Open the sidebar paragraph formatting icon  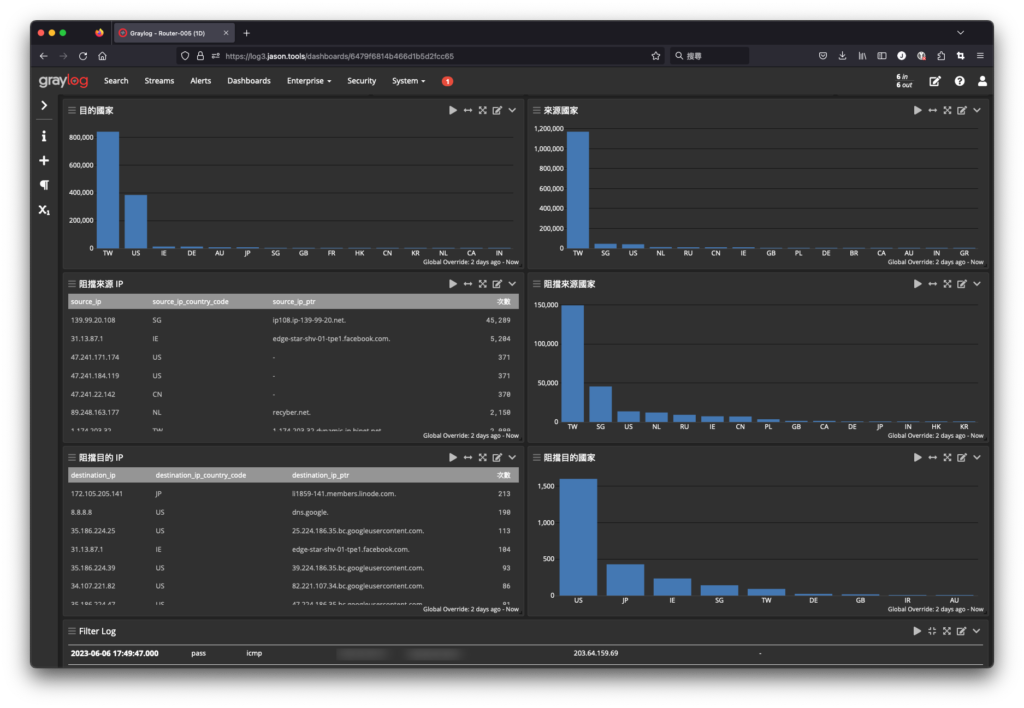[44, 185]
